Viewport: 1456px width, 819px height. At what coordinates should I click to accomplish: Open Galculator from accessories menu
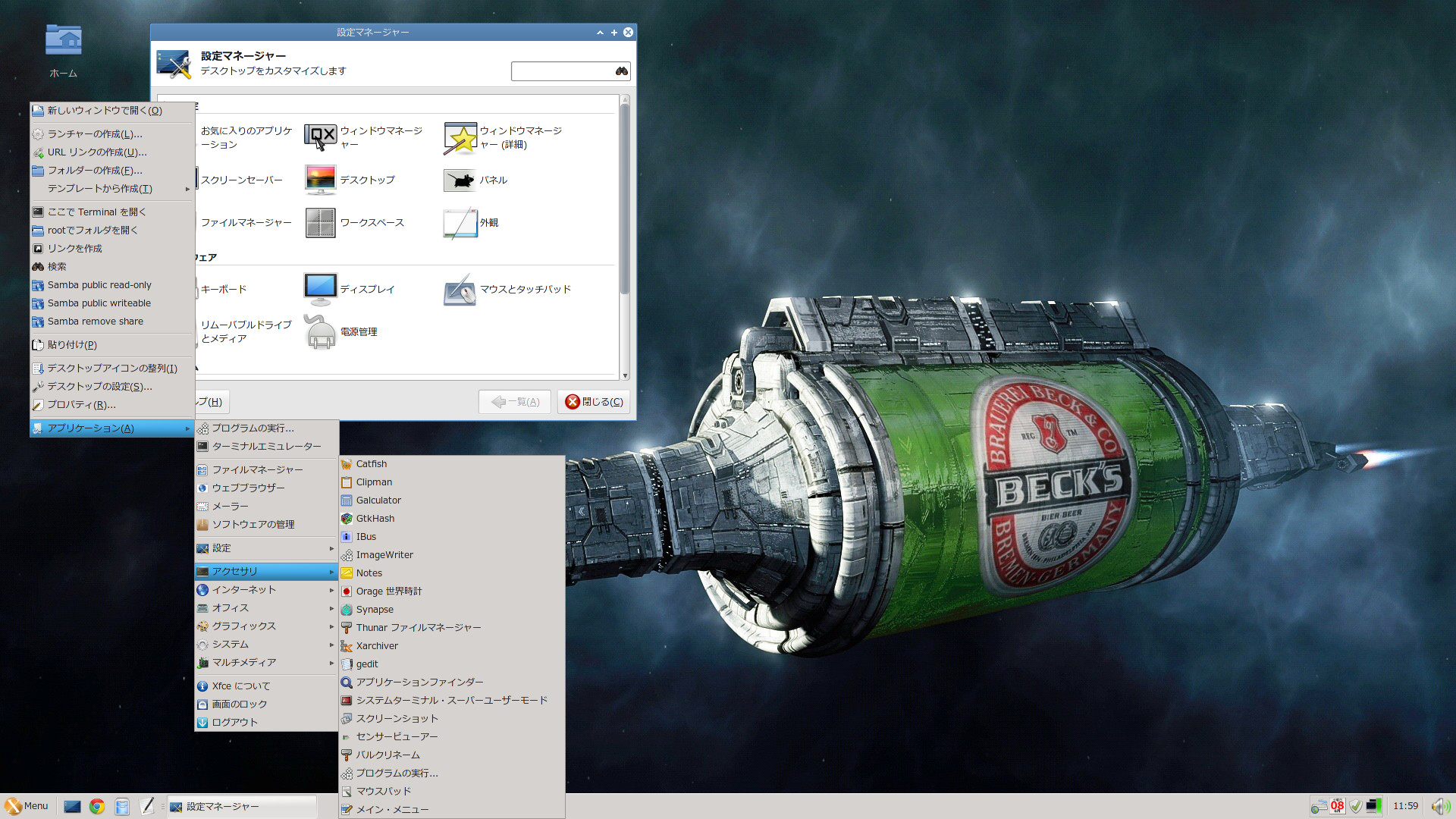pyautogui.click(x=452, y=500)
